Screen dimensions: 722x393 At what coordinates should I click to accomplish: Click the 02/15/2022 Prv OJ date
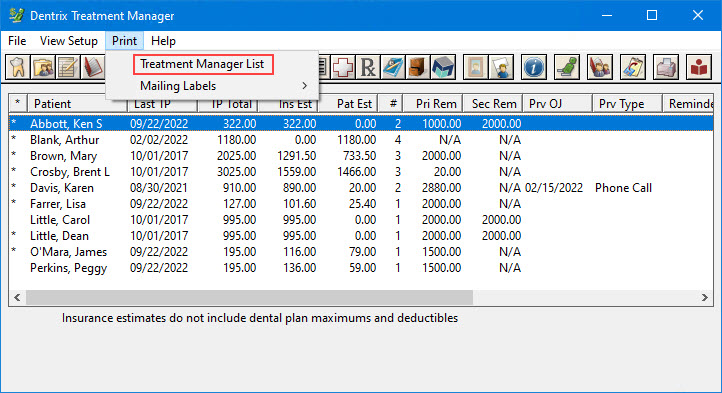point(554,188)
